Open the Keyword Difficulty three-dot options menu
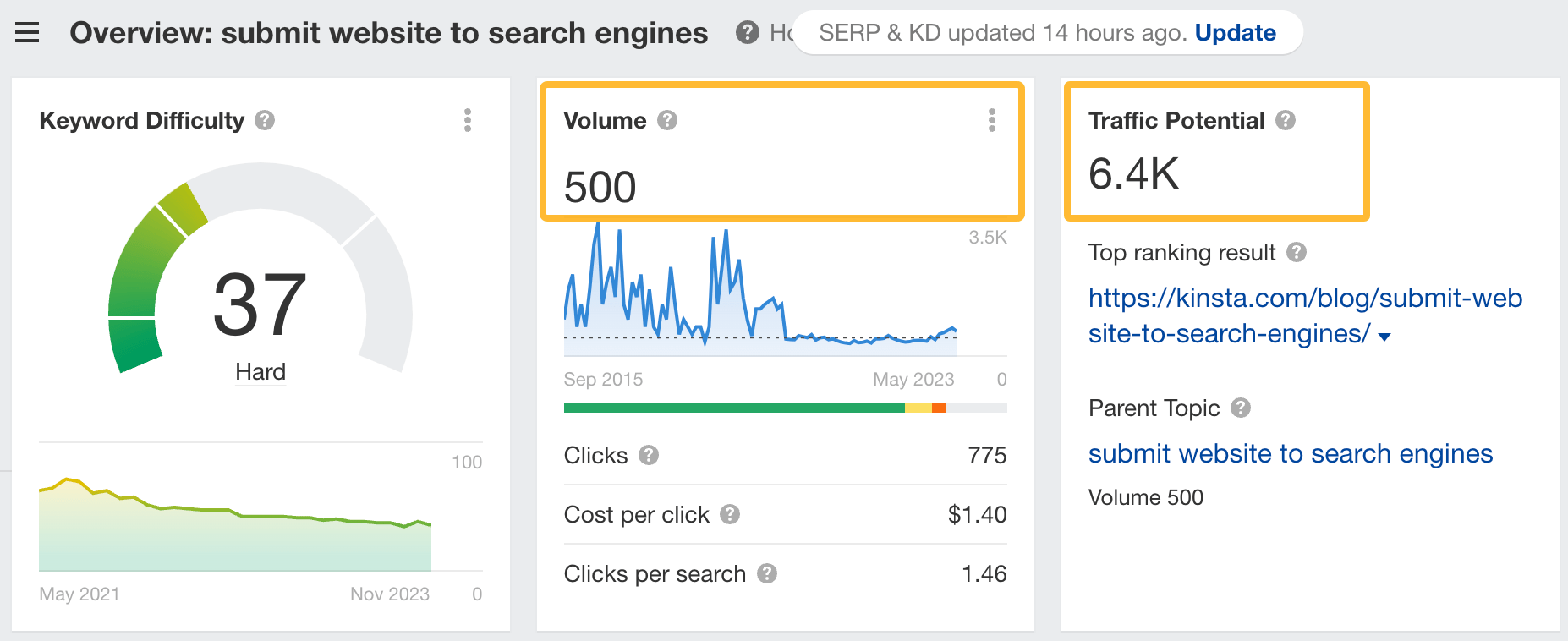 click(466, 120)
